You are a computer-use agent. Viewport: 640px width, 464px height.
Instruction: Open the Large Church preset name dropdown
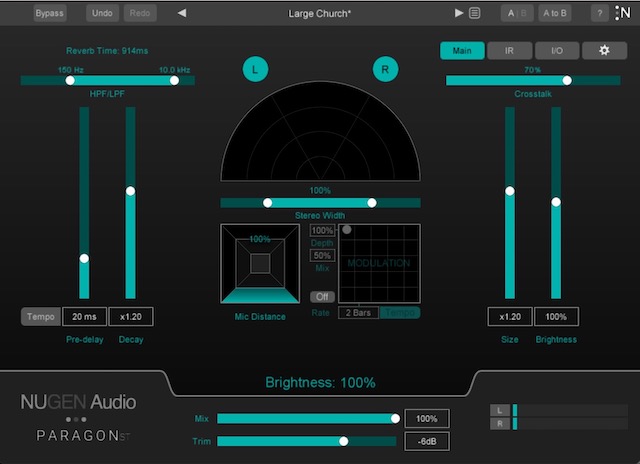point(320,14)
